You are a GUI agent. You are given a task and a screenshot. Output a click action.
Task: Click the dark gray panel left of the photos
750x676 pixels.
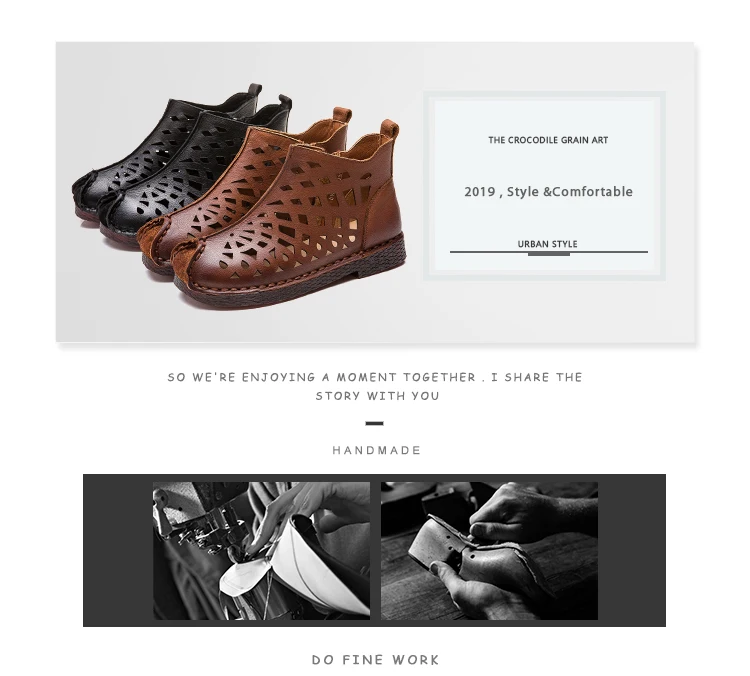(118, 550)
